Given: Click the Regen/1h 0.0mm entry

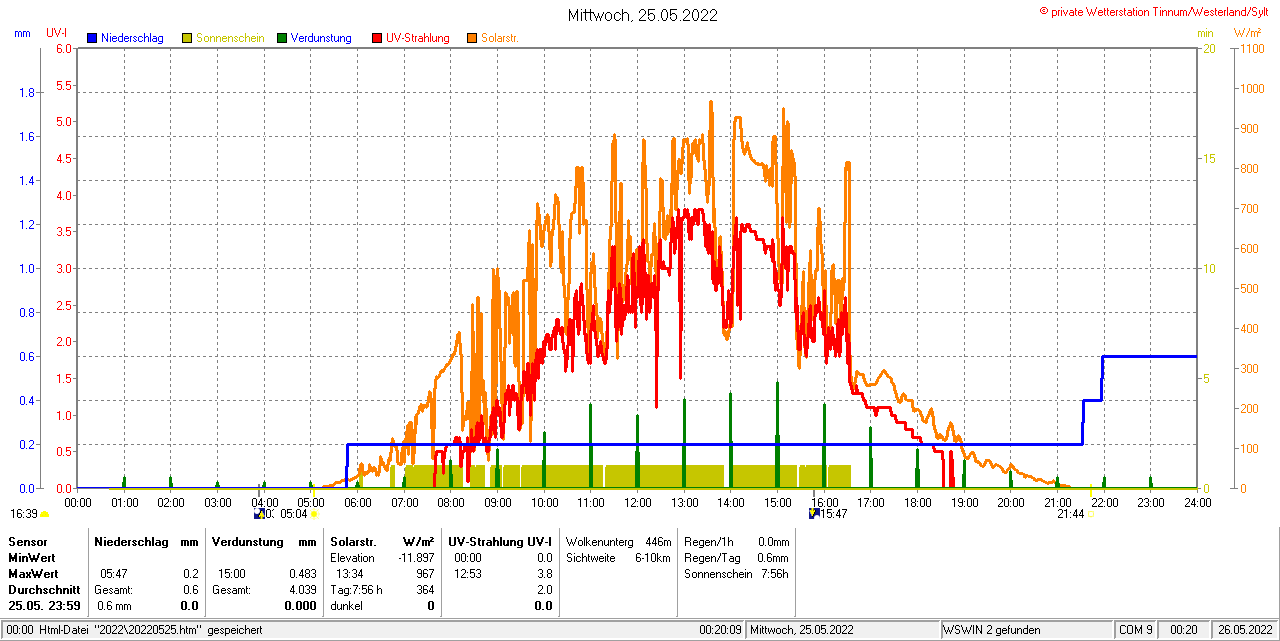Looking at the screenshot, I should click(x=736, y=541).
